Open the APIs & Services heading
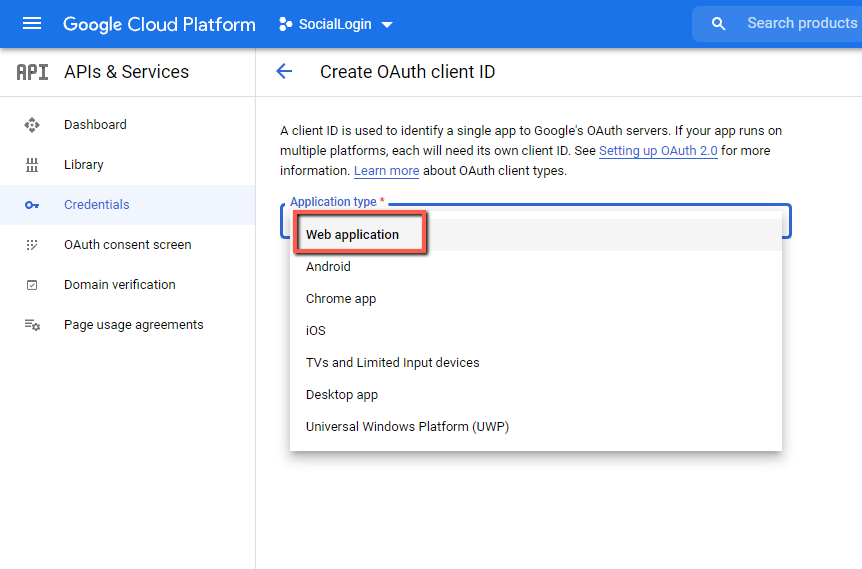Viewport: 862px width, 569px height. [126, 72]
